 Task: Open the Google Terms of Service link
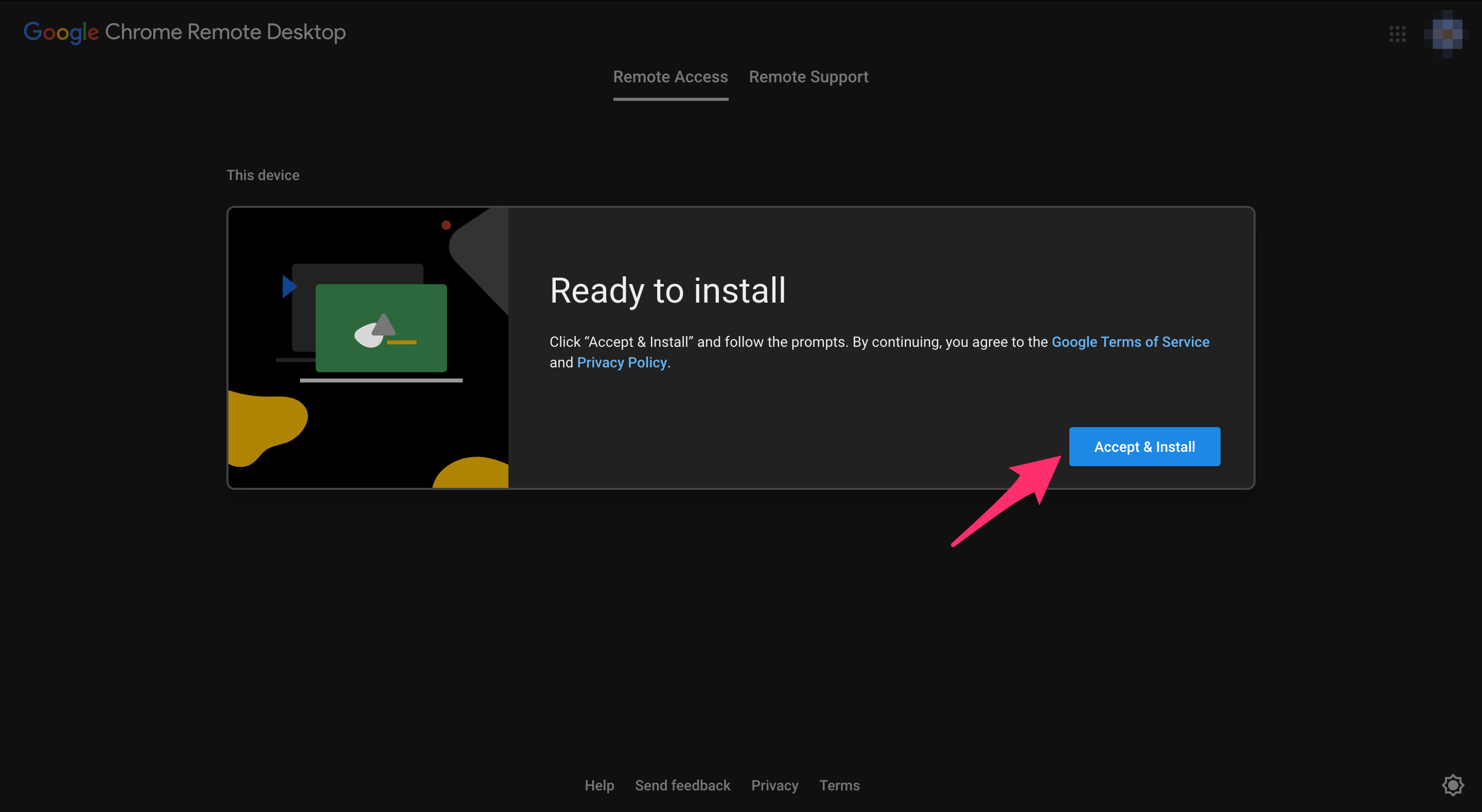[1130, 342]
